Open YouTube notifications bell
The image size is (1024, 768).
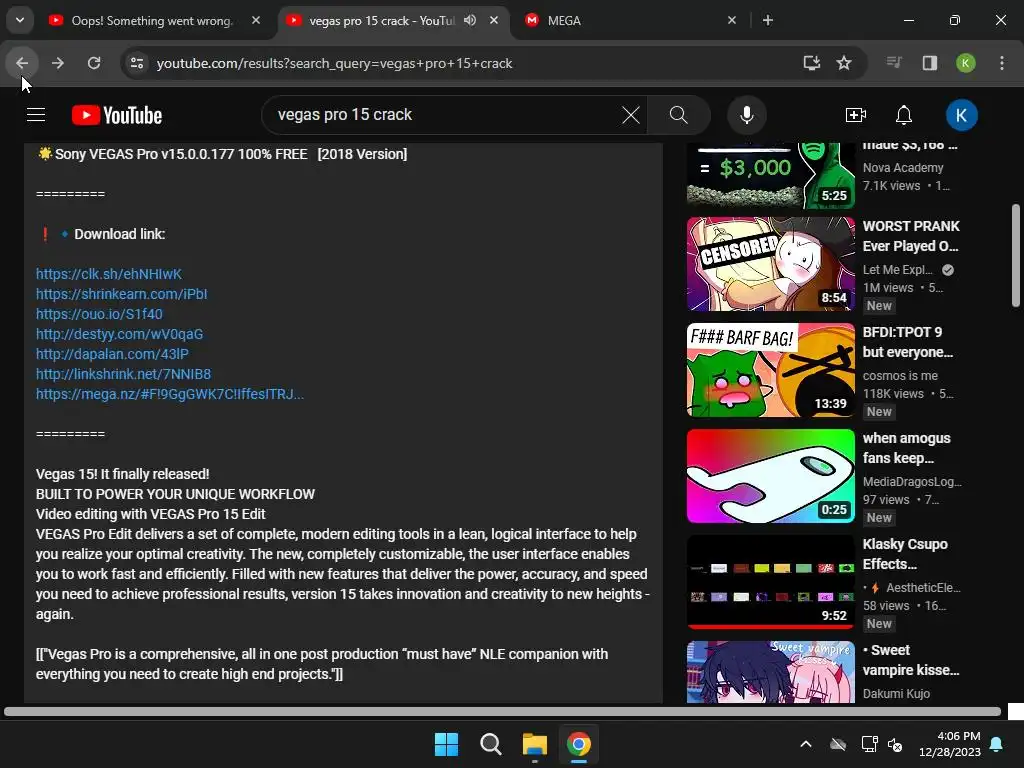[904, 115]
